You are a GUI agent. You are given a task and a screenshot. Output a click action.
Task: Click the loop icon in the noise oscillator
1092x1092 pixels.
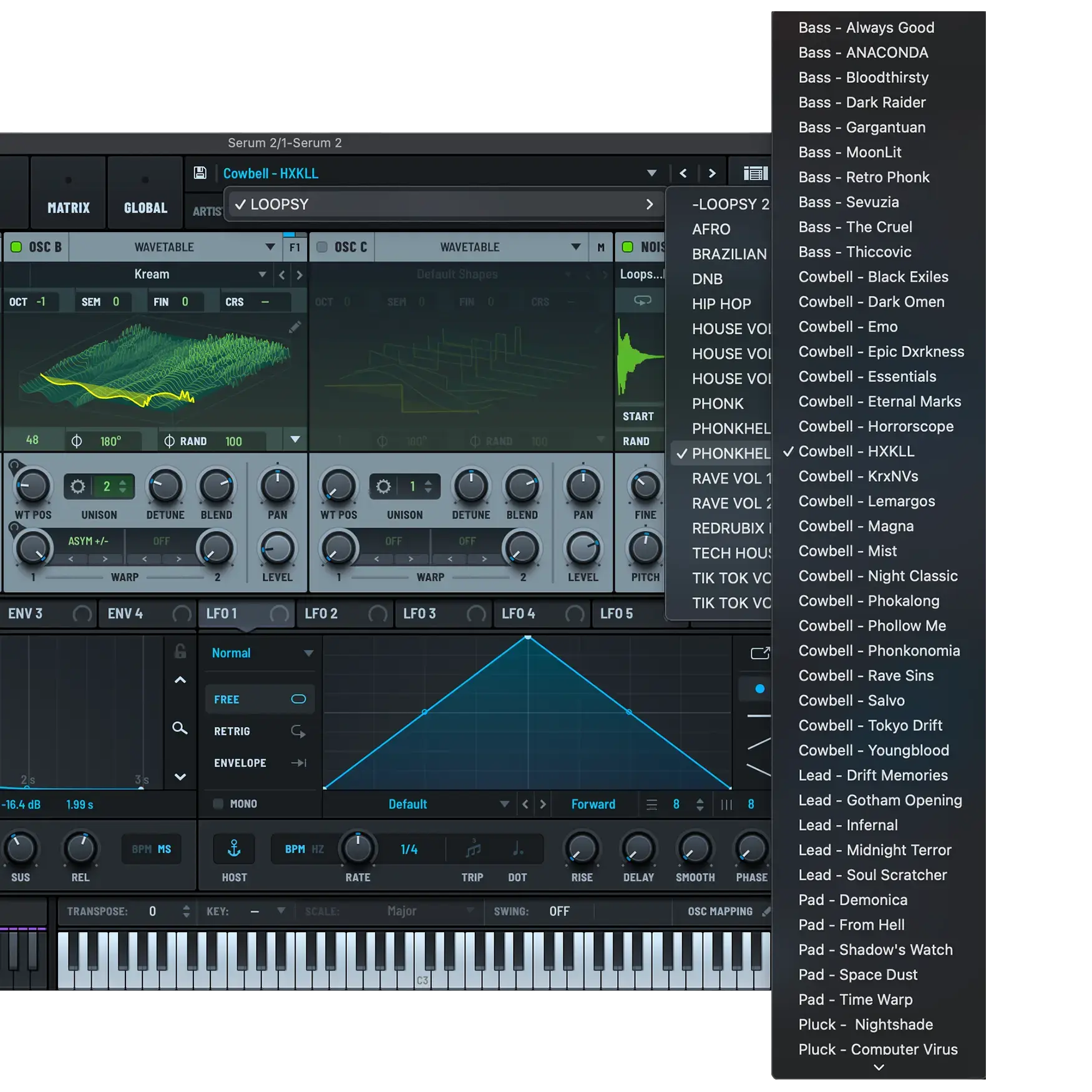(x=642, y=301)
